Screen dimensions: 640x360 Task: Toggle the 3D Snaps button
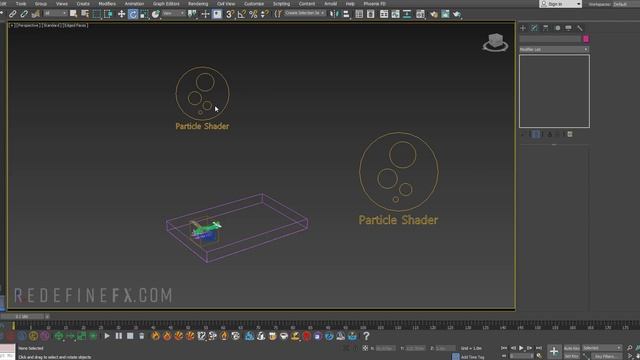[230, 14]
